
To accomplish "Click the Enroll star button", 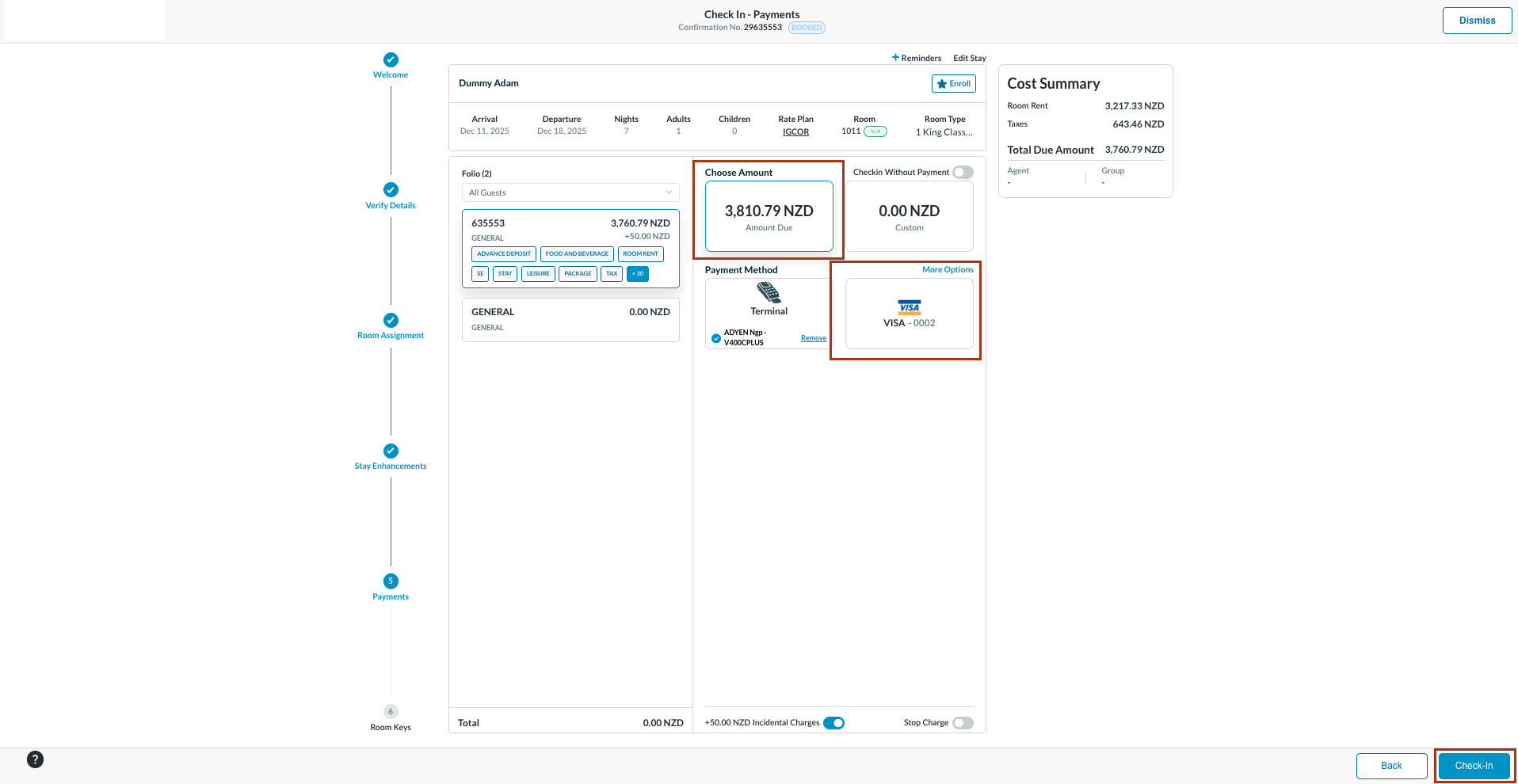I will [953, 84].
